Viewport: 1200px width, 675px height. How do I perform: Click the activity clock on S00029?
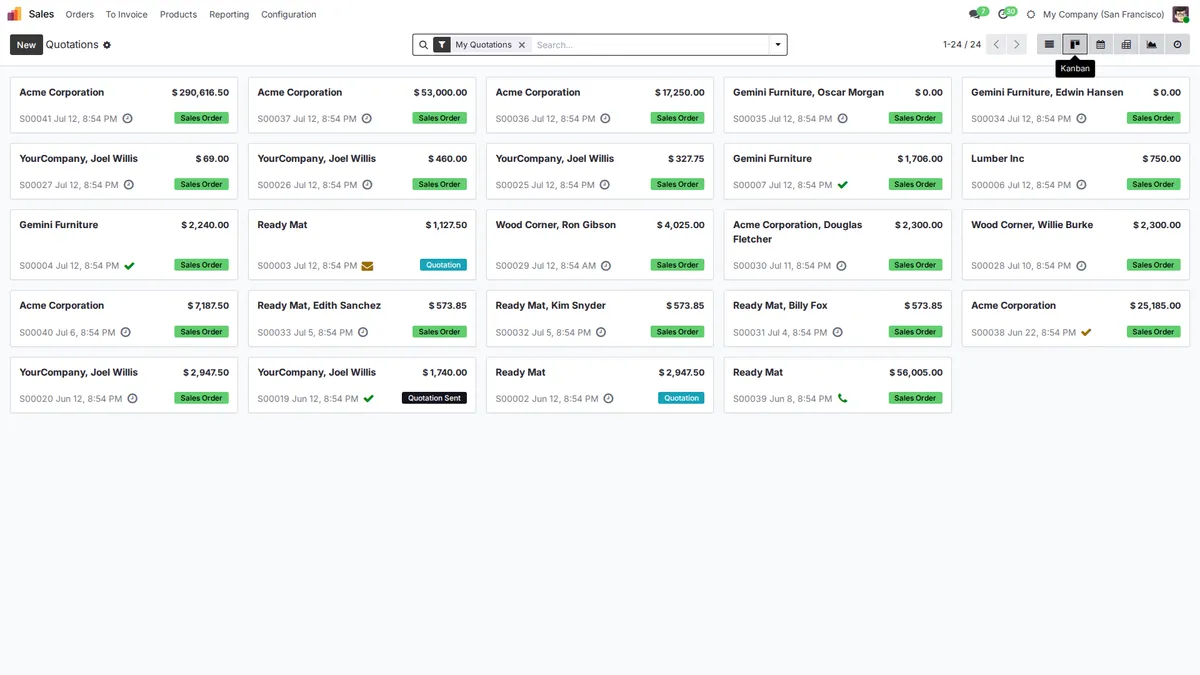(x=605, y=266)
